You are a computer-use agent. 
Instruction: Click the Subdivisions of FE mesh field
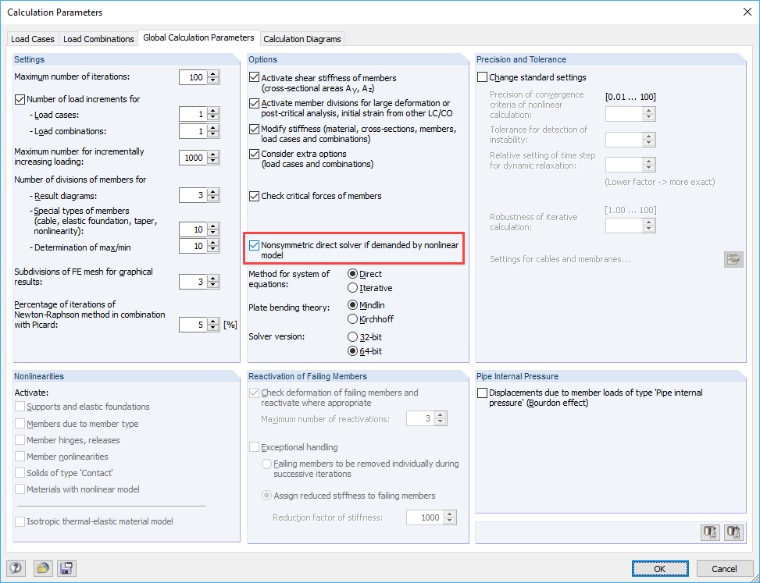pyautogui.click(x=193, y=282)
